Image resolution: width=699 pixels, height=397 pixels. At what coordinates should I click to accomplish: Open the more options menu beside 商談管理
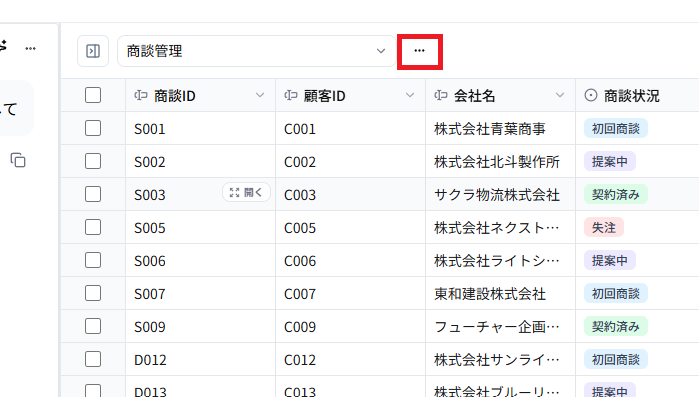[x=419, y=51]
